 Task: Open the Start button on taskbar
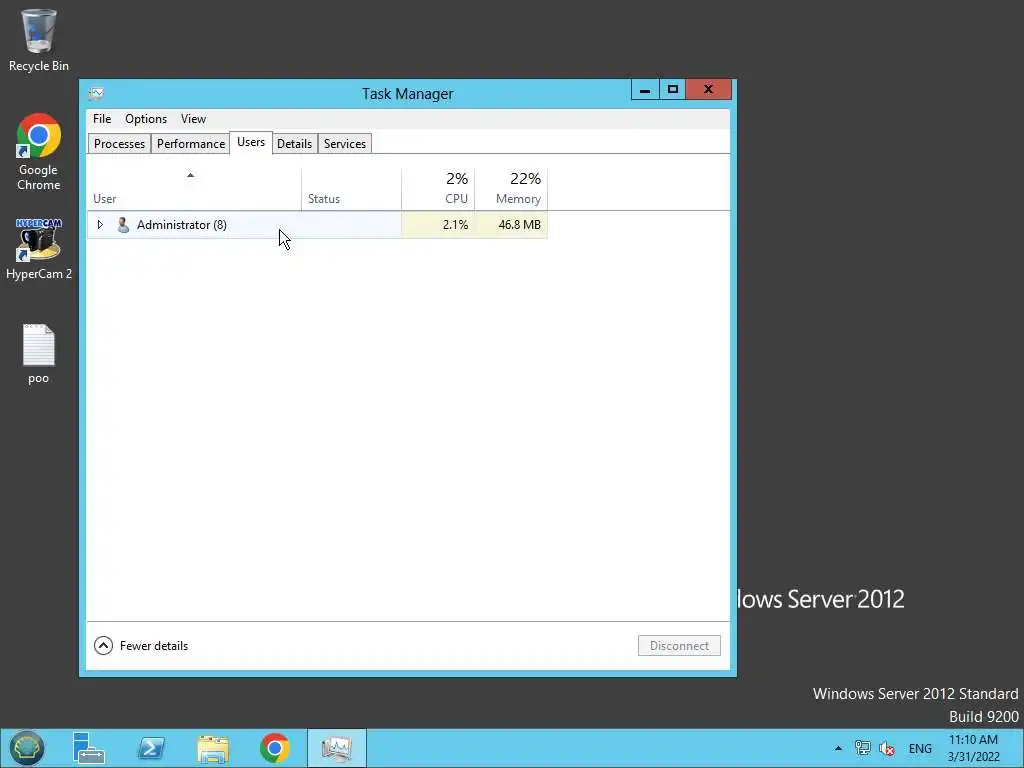coord(26,748)
